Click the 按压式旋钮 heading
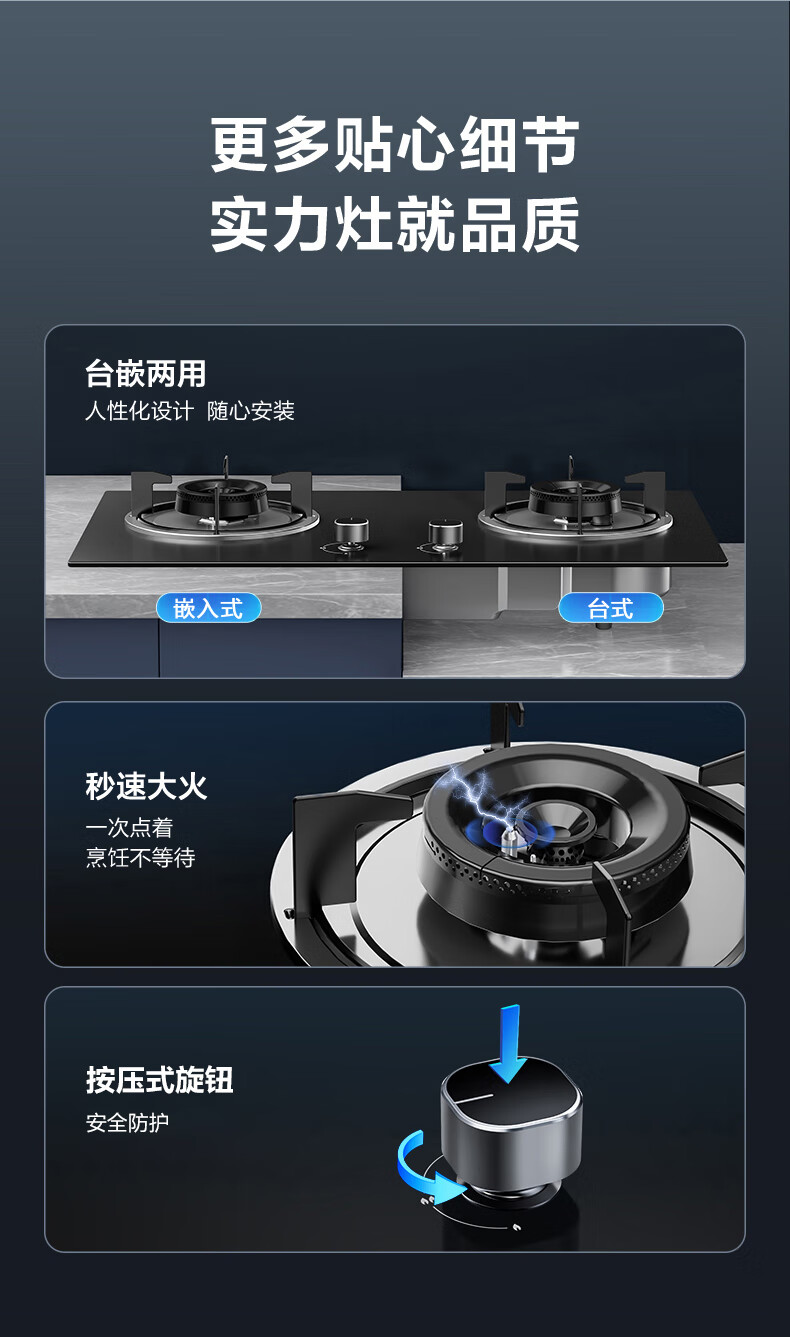790x1337 pixels. pos(160,1080)
